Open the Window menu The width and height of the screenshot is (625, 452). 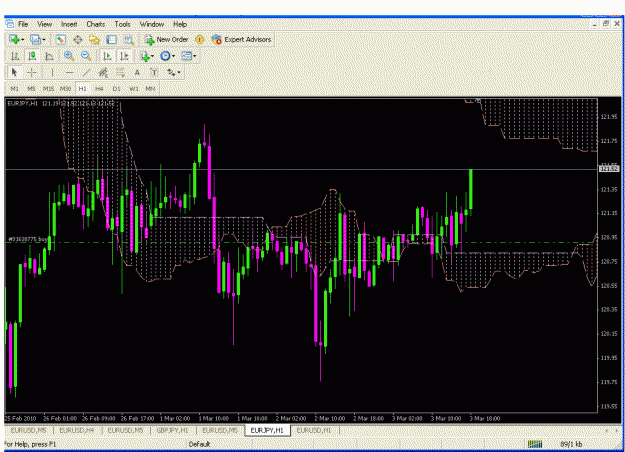coord(151,24)
